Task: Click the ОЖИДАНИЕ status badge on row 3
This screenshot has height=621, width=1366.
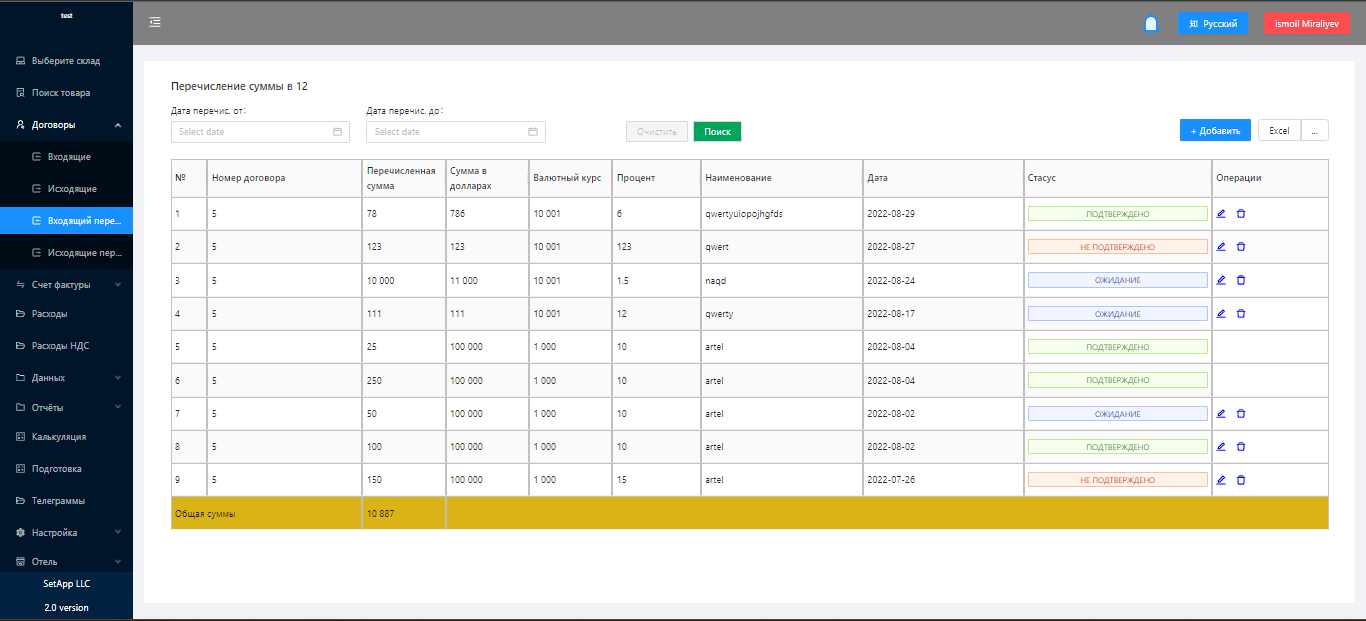Action: (1117, 280)
